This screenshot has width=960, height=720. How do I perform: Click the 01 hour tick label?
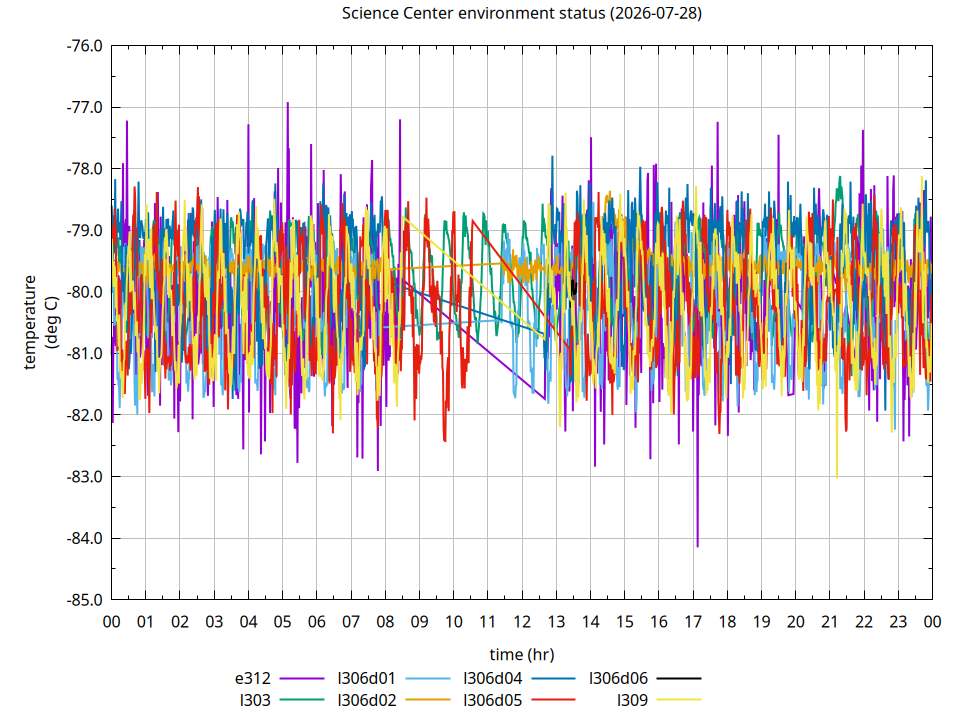tap(145, 622)
